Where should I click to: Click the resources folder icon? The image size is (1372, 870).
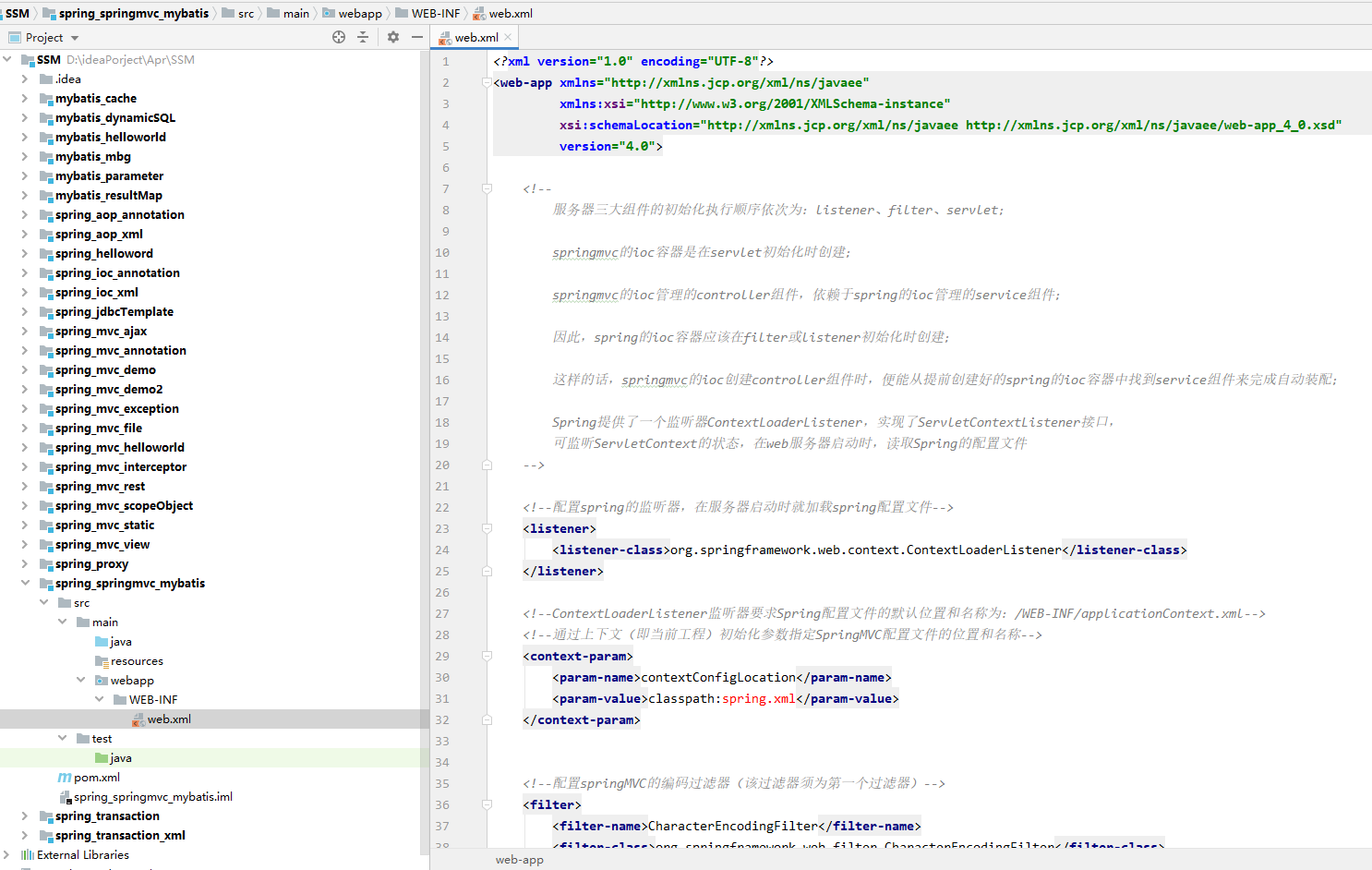(x=102, y=660)
